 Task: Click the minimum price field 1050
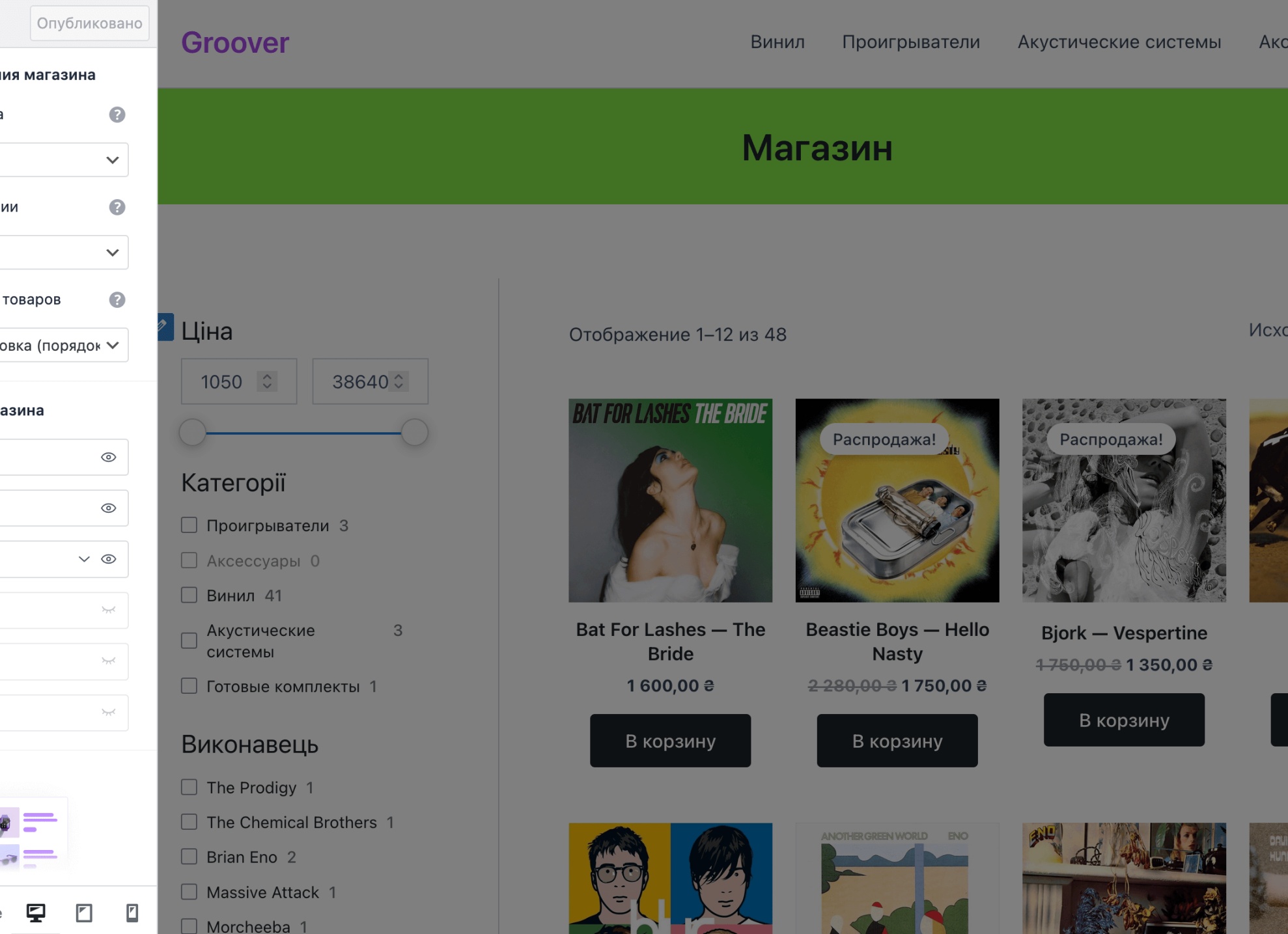pos(239,381)
